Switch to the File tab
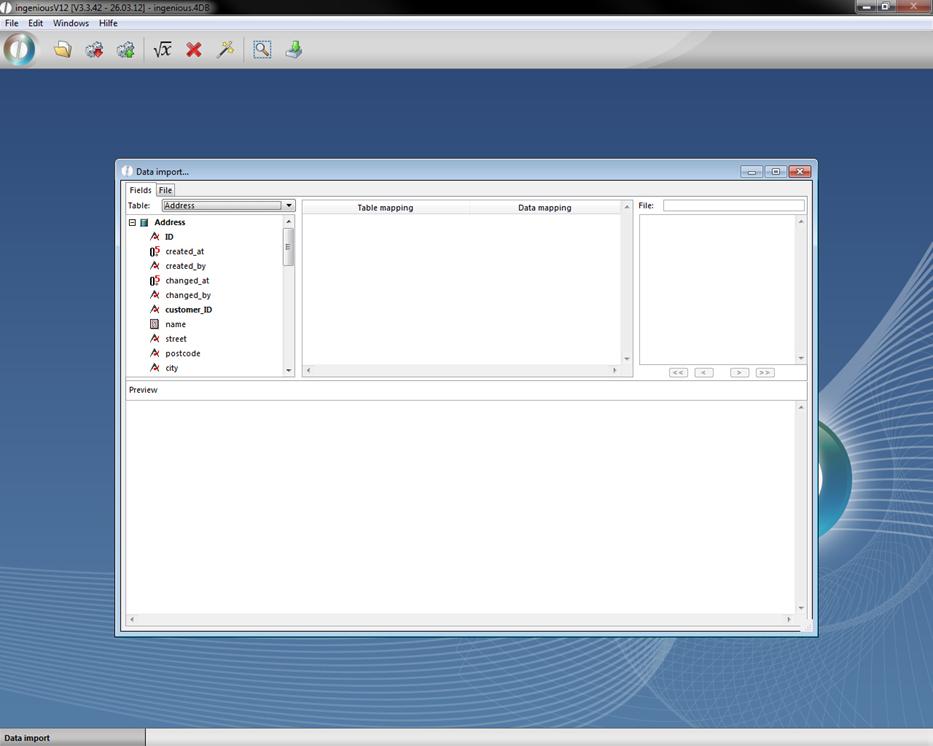This screenshot has height=746, width=933. [165, 190]
